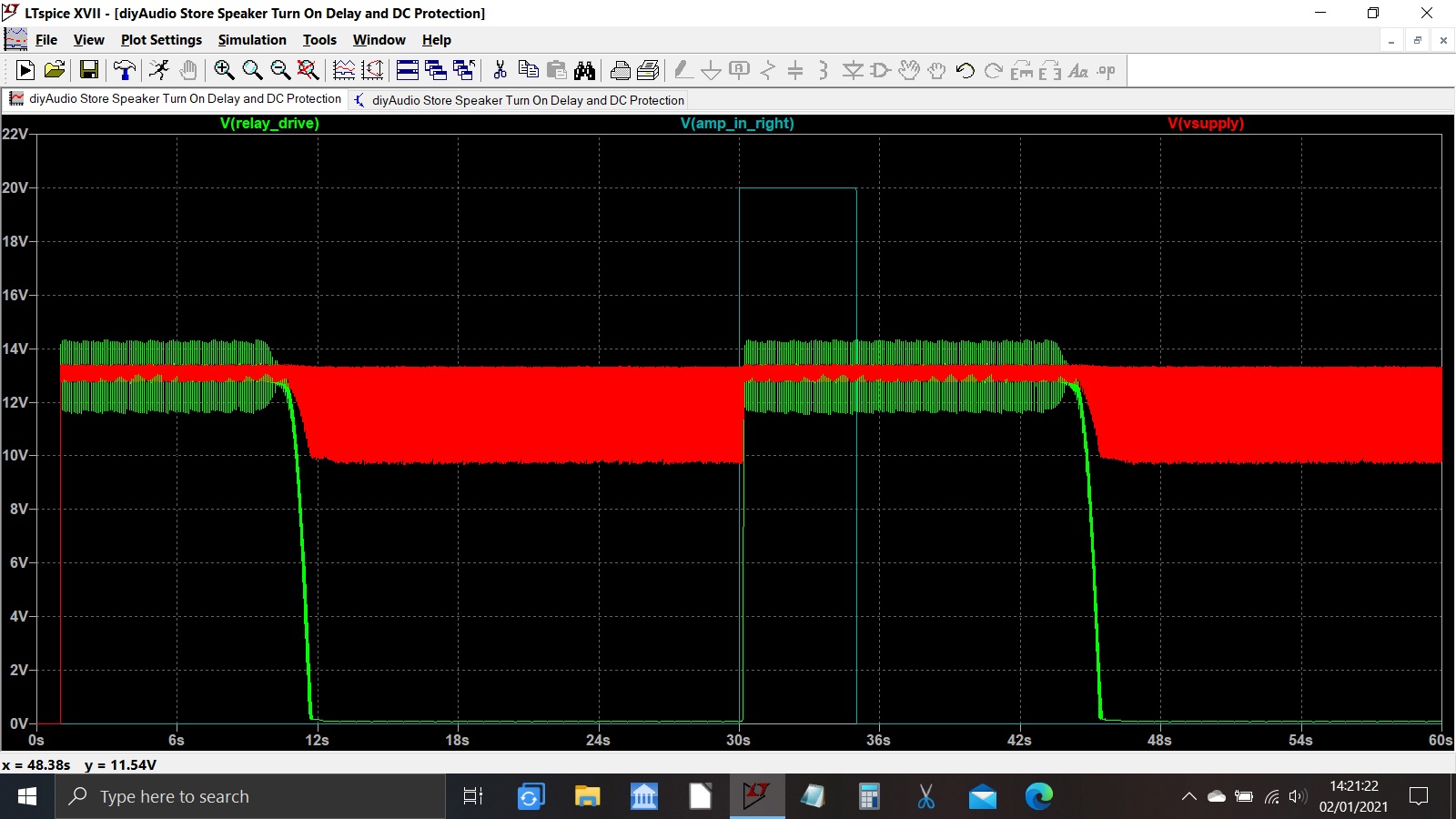Click the Autorange axes icon
Viewport: 1456px width, 819px height.
click(x=372, y=70)
